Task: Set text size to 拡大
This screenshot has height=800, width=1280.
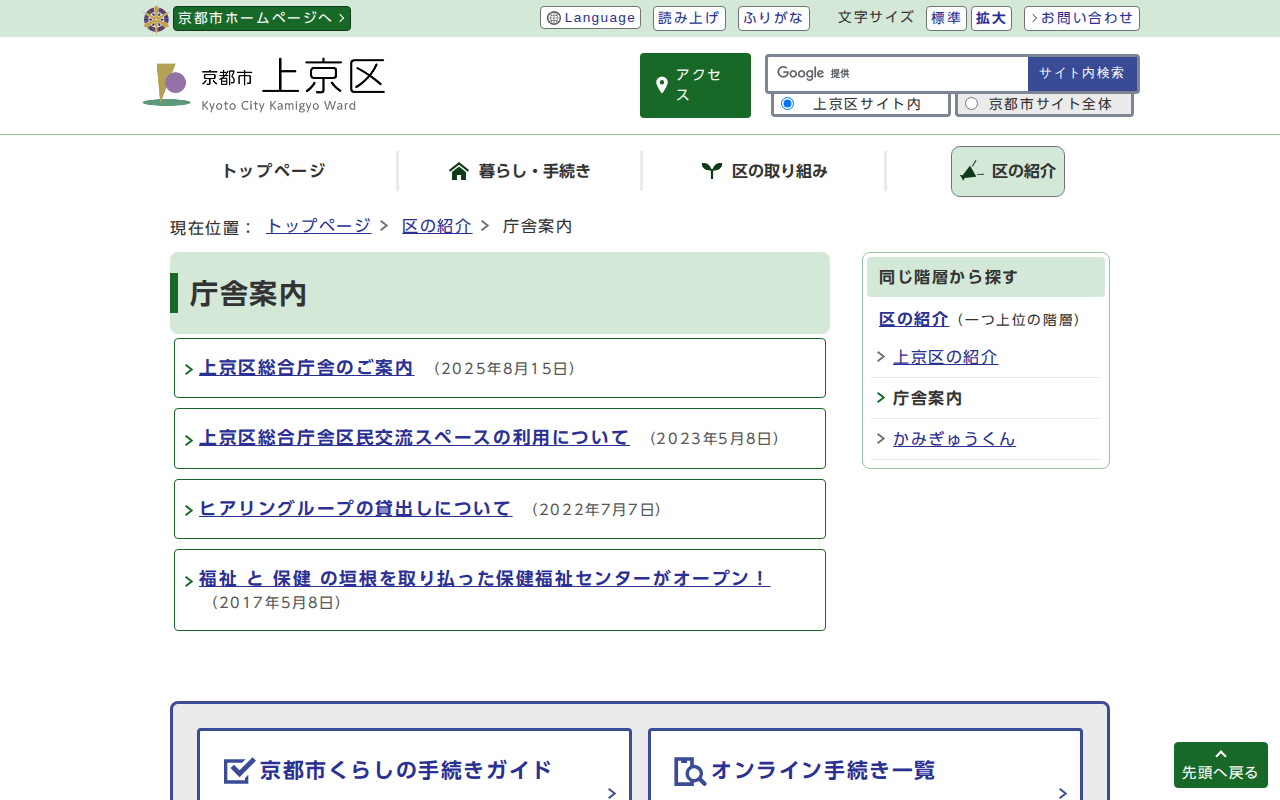Action: click(x=991, y=18)
